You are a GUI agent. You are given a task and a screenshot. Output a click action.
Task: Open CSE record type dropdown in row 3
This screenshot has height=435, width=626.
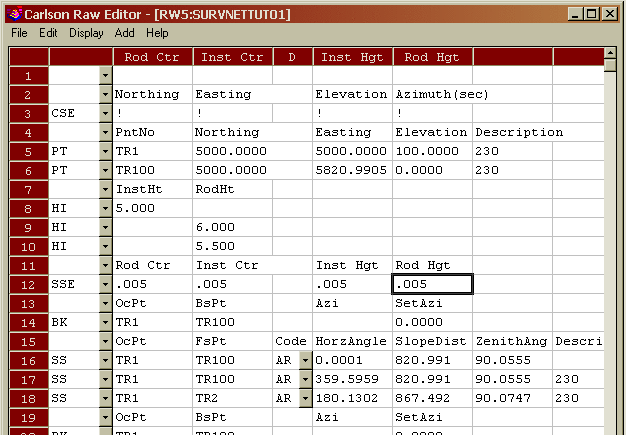(x=105, y=113)
